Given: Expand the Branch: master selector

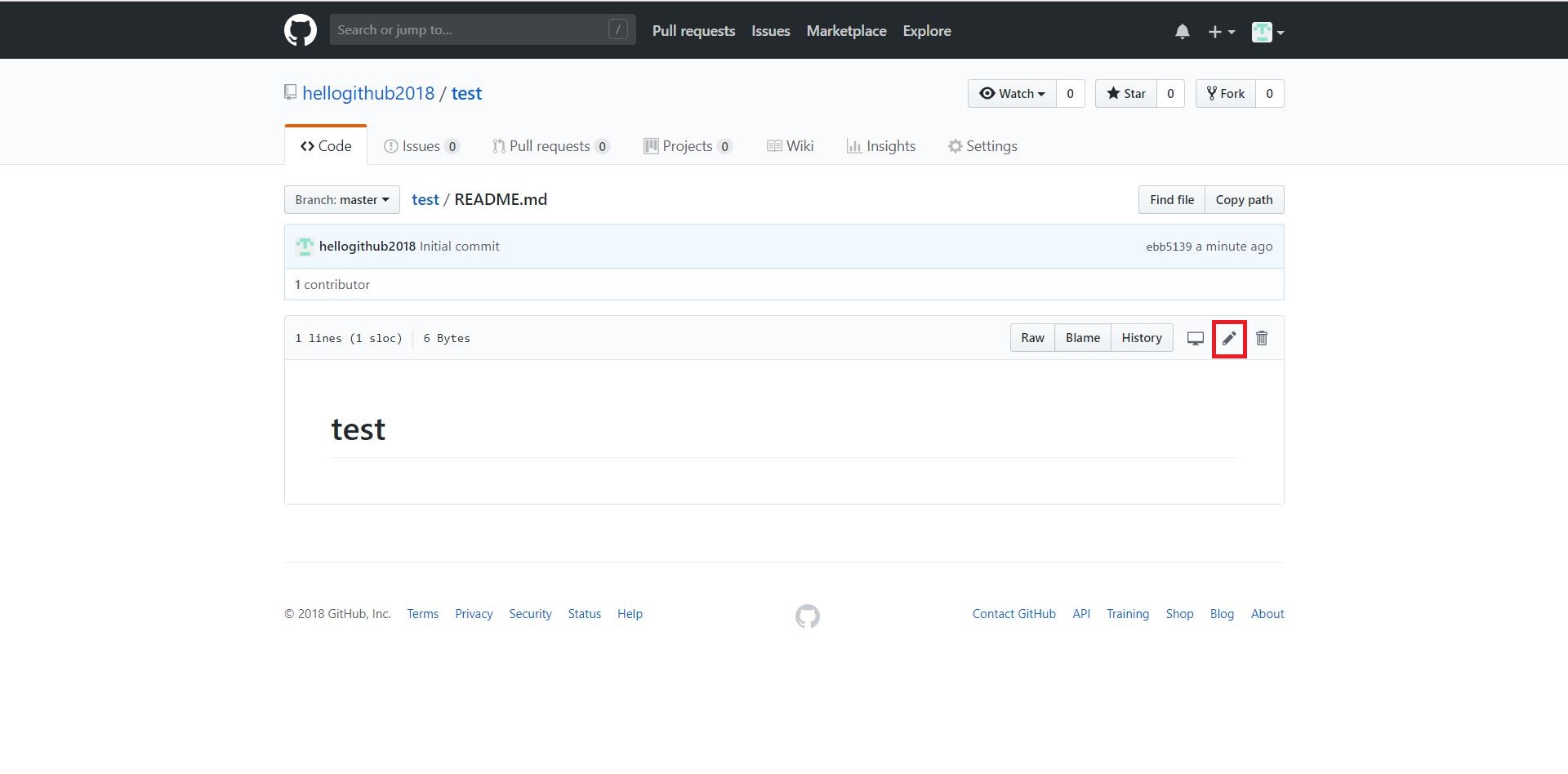Looking at the screenshot, I should [342, 200].
